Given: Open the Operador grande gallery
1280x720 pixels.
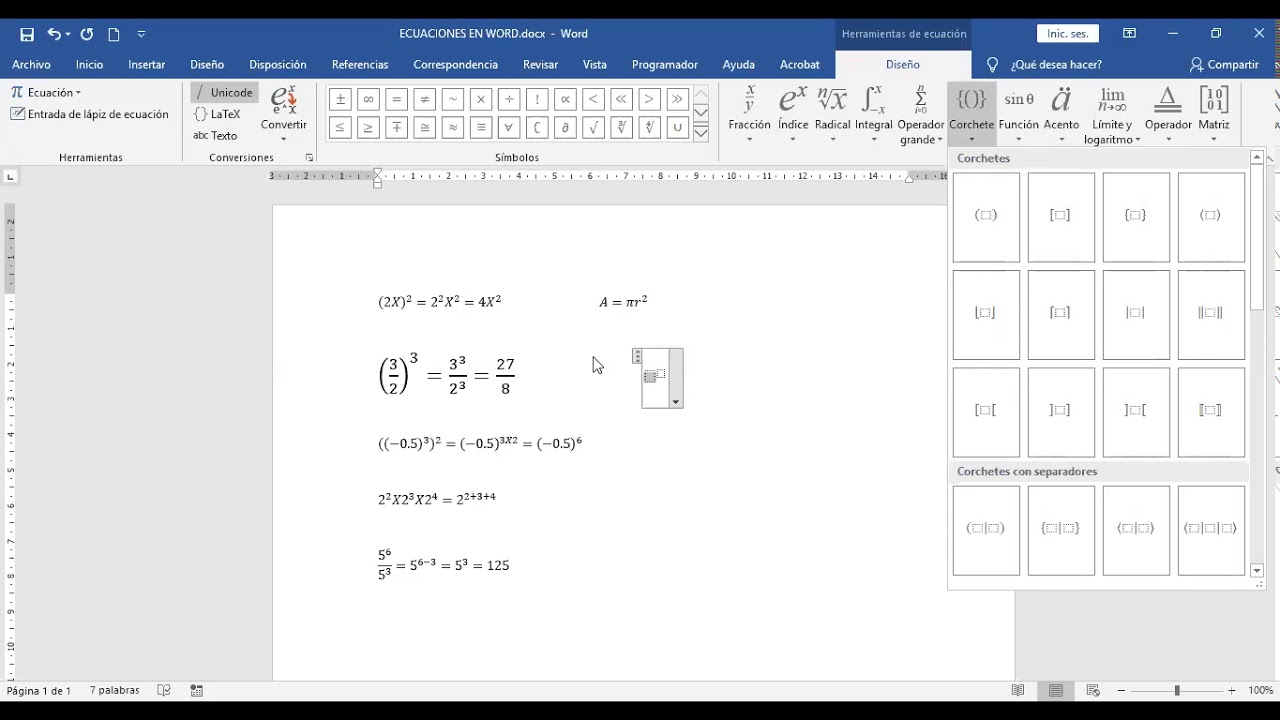Looking at the screenshot, I should tap(920, 115).
